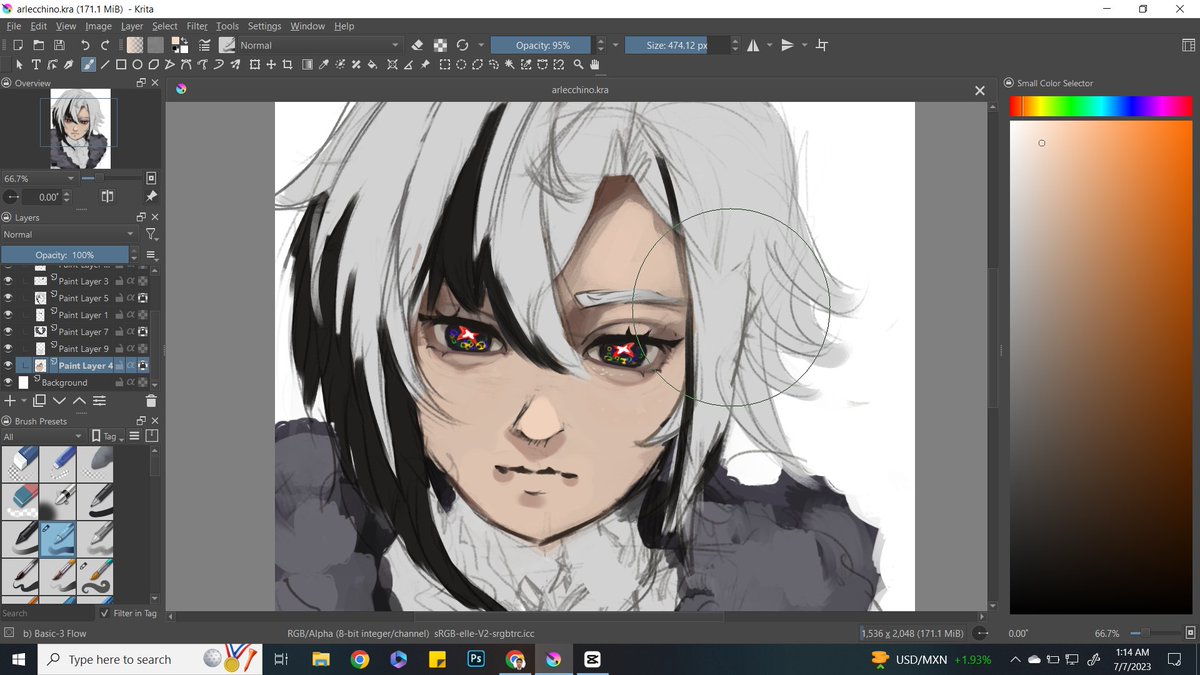
Task: Open an existing document via folder icon
Action: tap(38, 45)
